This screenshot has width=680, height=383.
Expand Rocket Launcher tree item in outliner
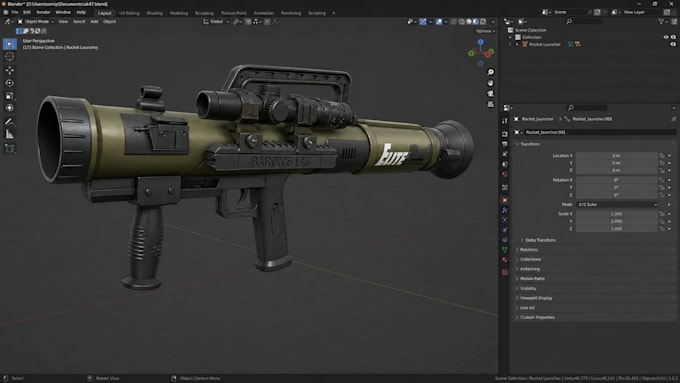pyautogui.click(x=517, y=44)
